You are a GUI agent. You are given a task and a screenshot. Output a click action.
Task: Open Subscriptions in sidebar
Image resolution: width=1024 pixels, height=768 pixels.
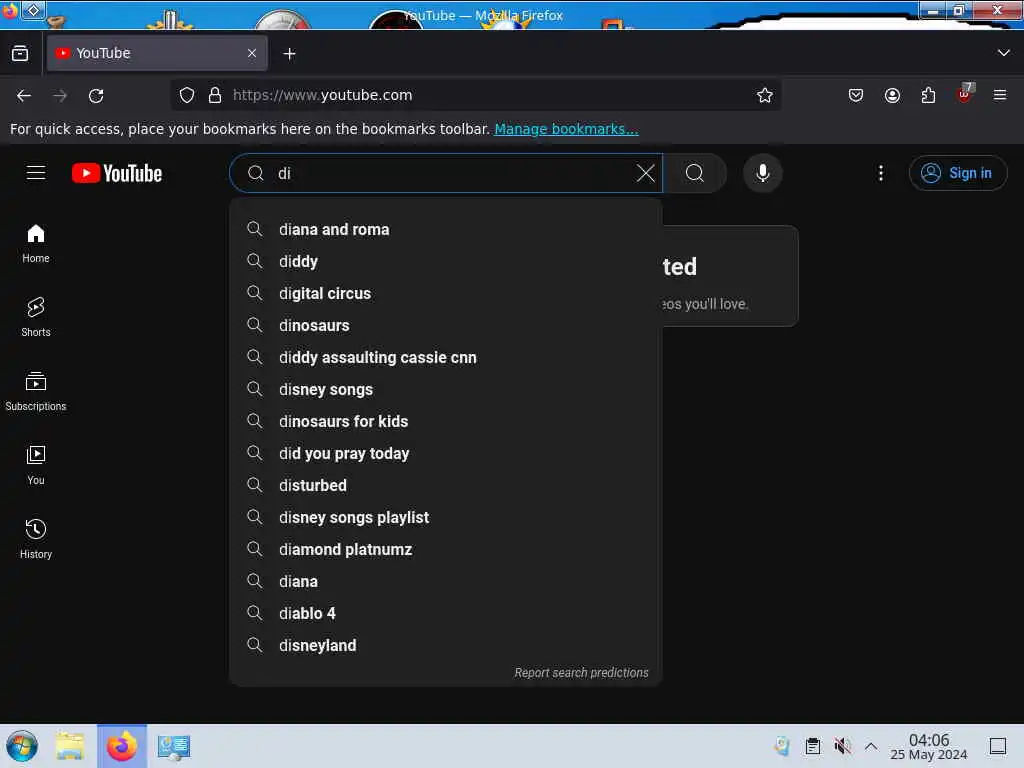coord(36,391)
